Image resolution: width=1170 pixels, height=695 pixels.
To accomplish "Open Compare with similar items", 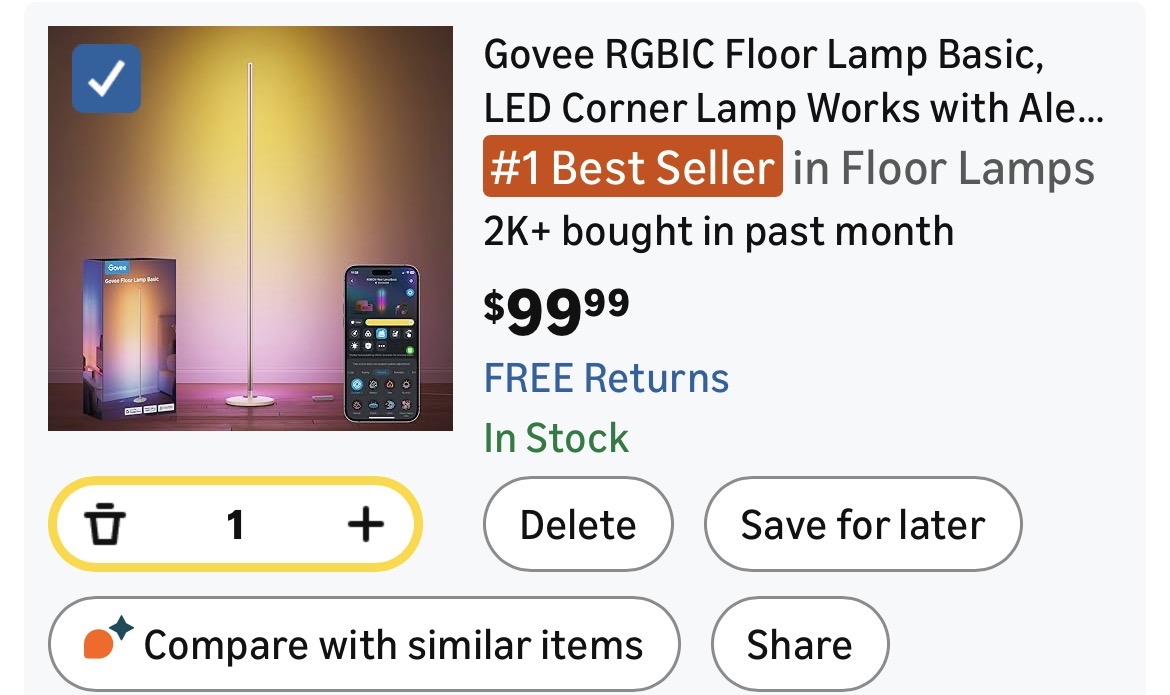I will coord(365,645).
